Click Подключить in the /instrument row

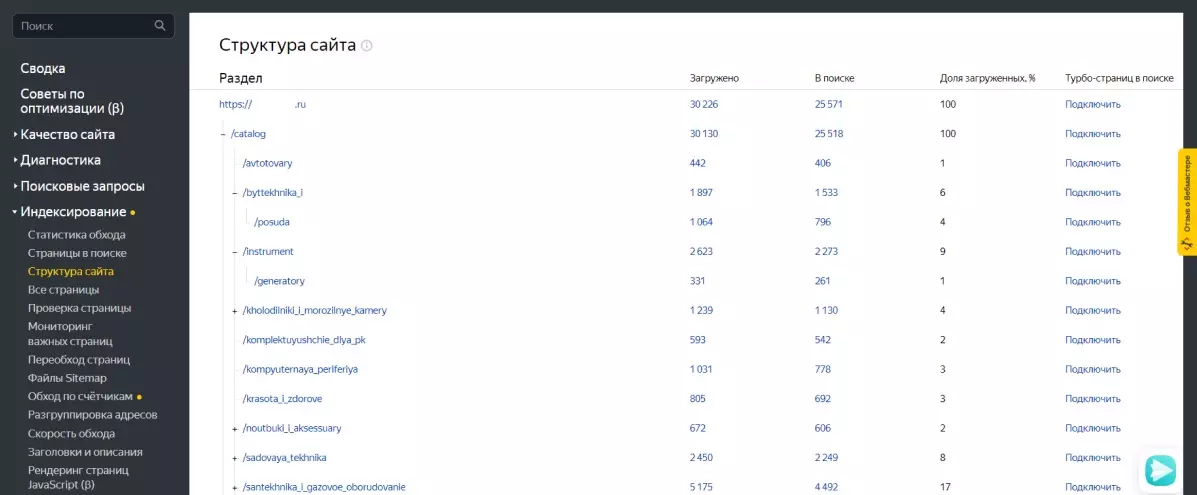pos(1092,252)
